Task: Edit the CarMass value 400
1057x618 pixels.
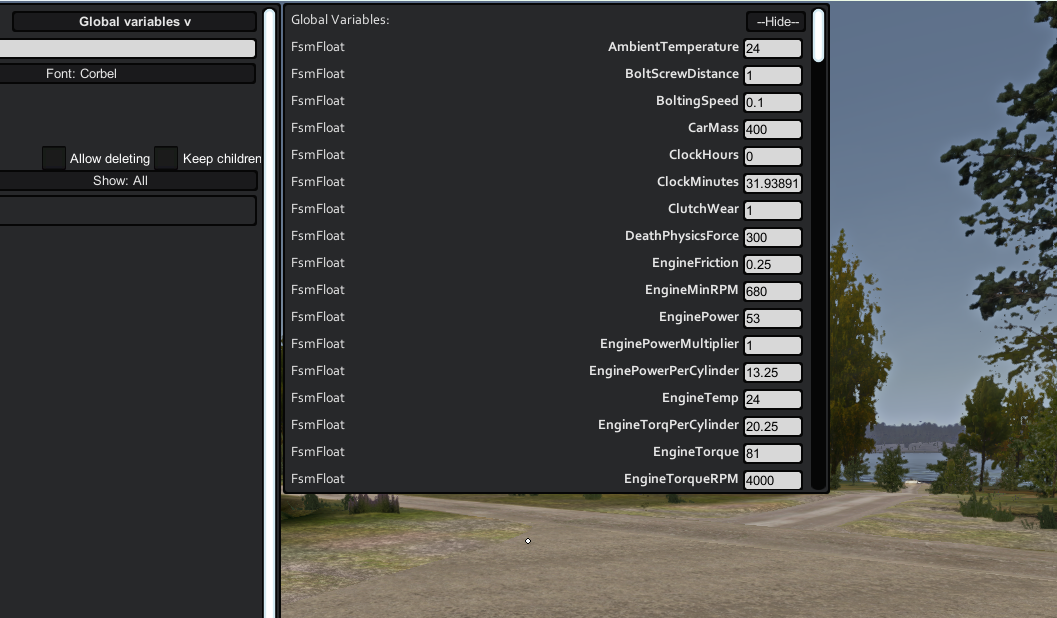Action: pos(773,129)
